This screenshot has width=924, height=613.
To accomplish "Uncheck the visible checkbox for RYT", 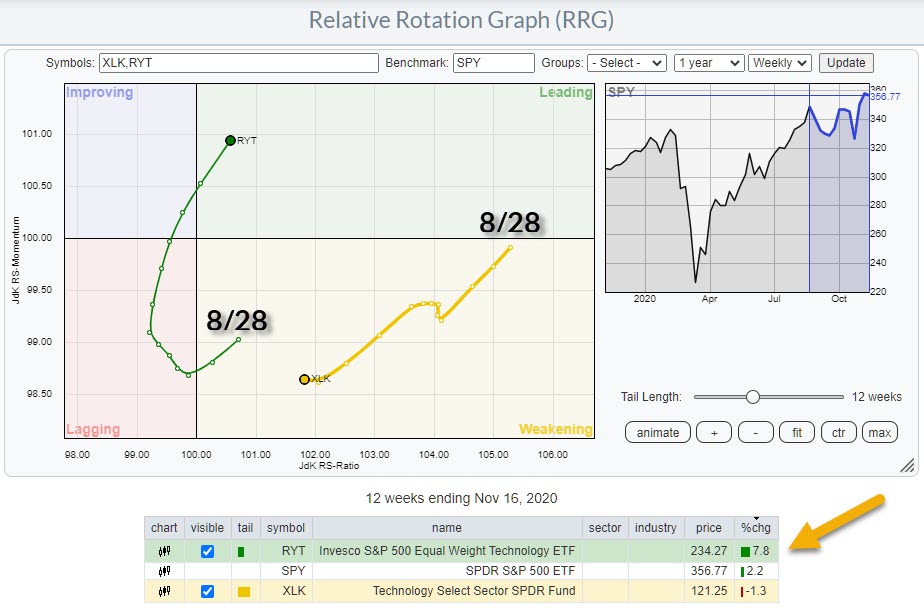I will 207,551.
